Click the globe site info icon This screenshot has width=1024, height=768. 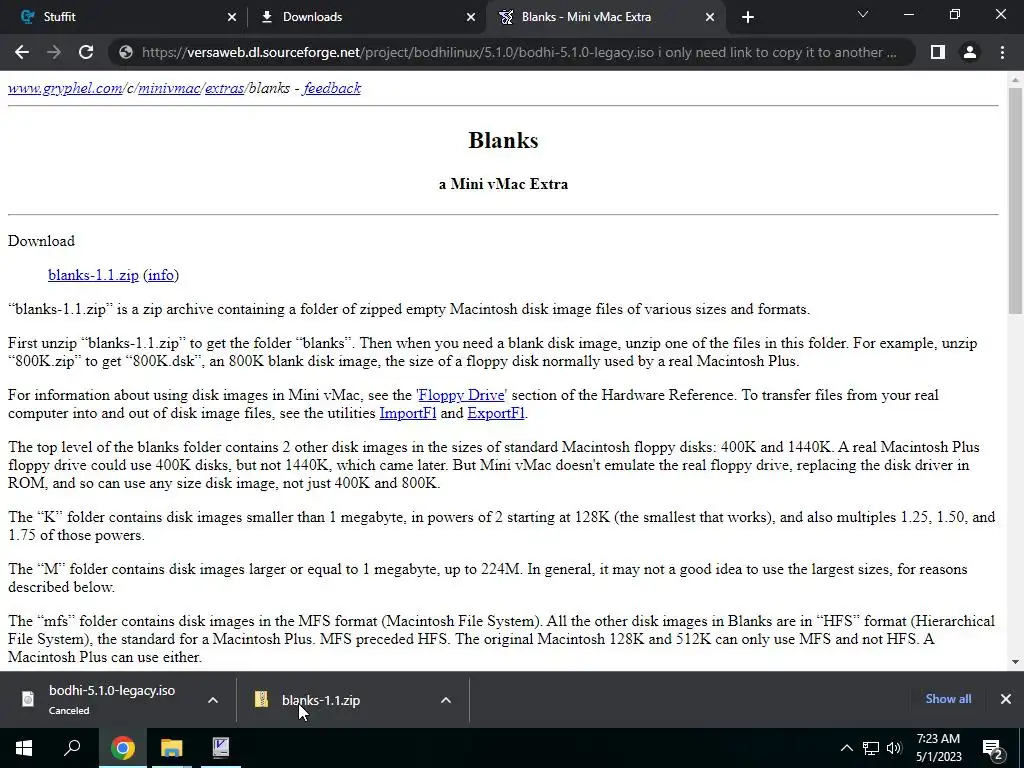[126, 52]
